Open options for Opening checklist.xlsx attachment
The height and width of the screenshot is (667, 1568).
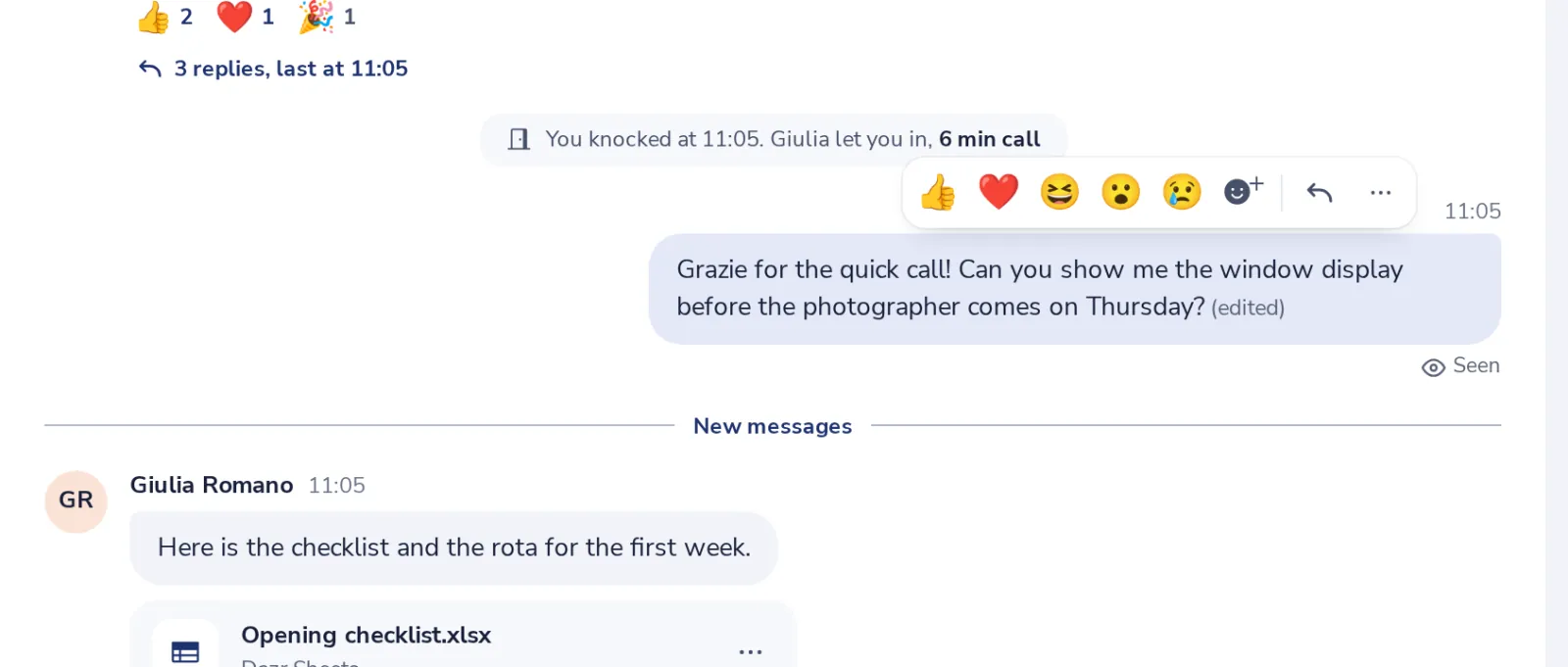(x=751, y=651)
